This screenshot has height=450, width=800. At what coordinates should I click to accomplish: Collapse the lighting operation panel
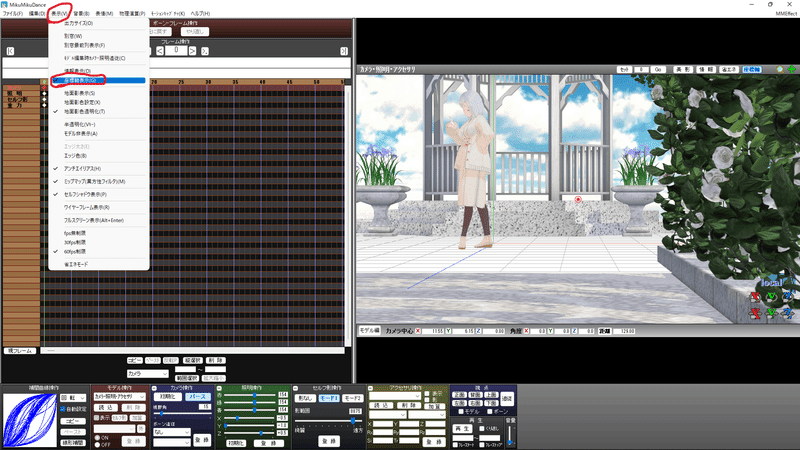click(219, 388)
